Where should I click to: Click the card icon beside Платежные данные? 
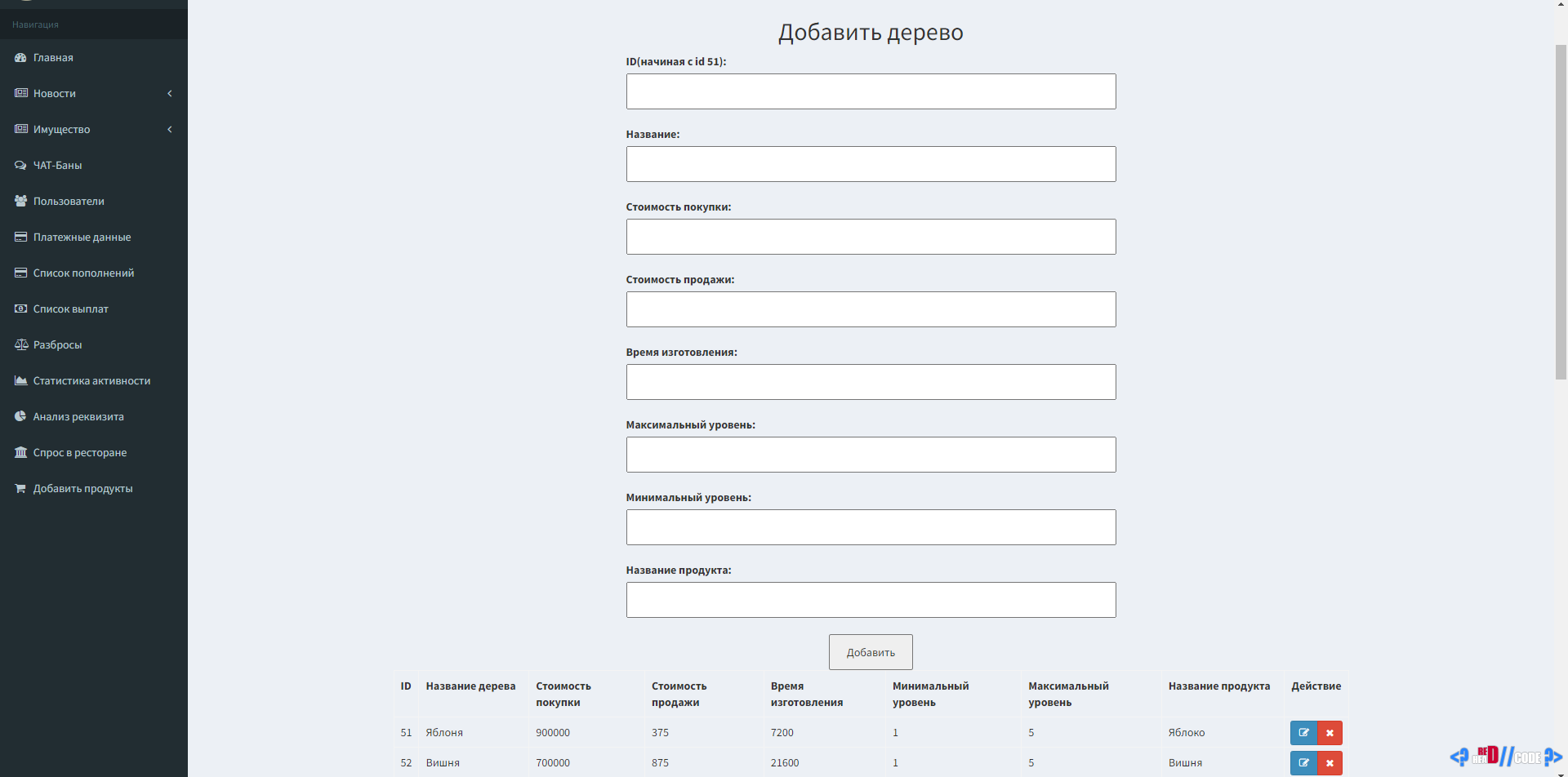[20, 238]
